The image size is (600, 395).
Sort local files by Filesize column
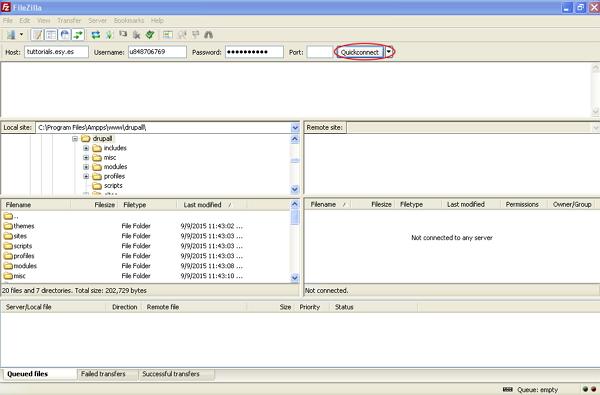tap(94, 205)
